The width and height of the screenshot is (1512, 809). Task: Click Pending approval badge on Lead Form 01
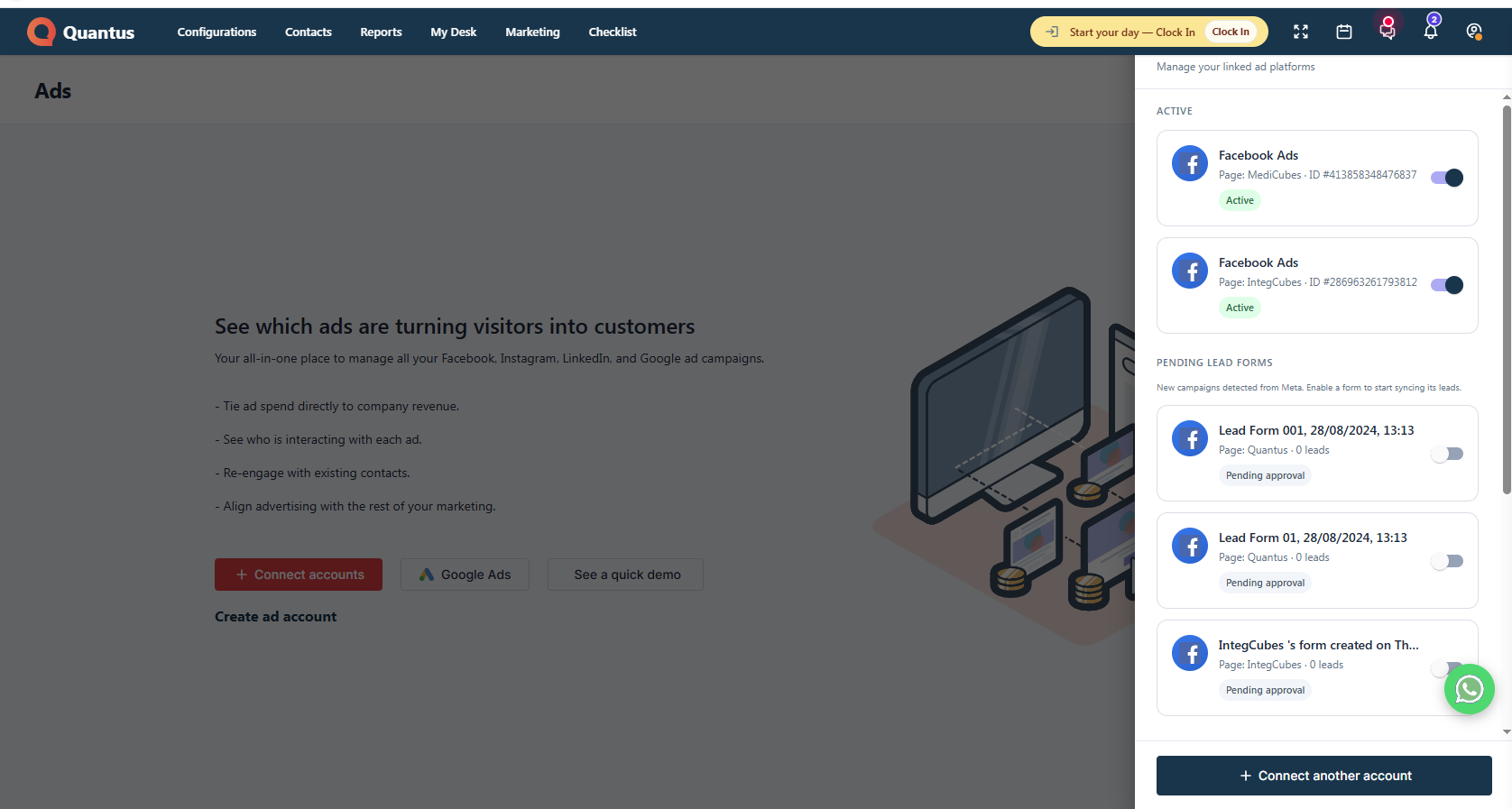coord(1265,583)
